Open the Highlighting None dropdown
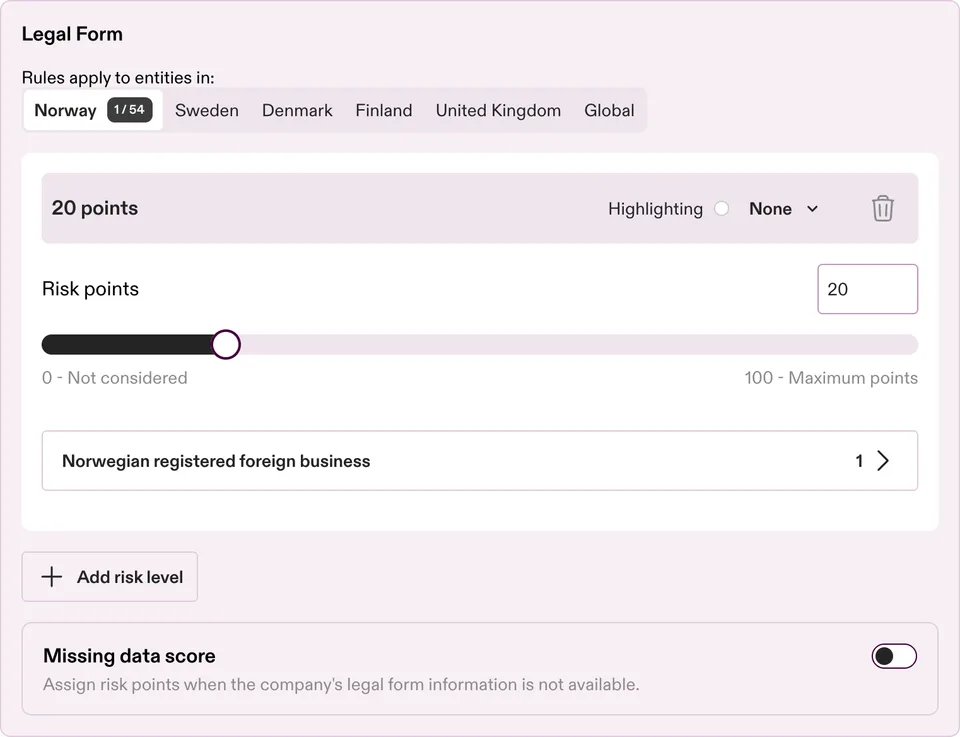 (x=784, y=209)
